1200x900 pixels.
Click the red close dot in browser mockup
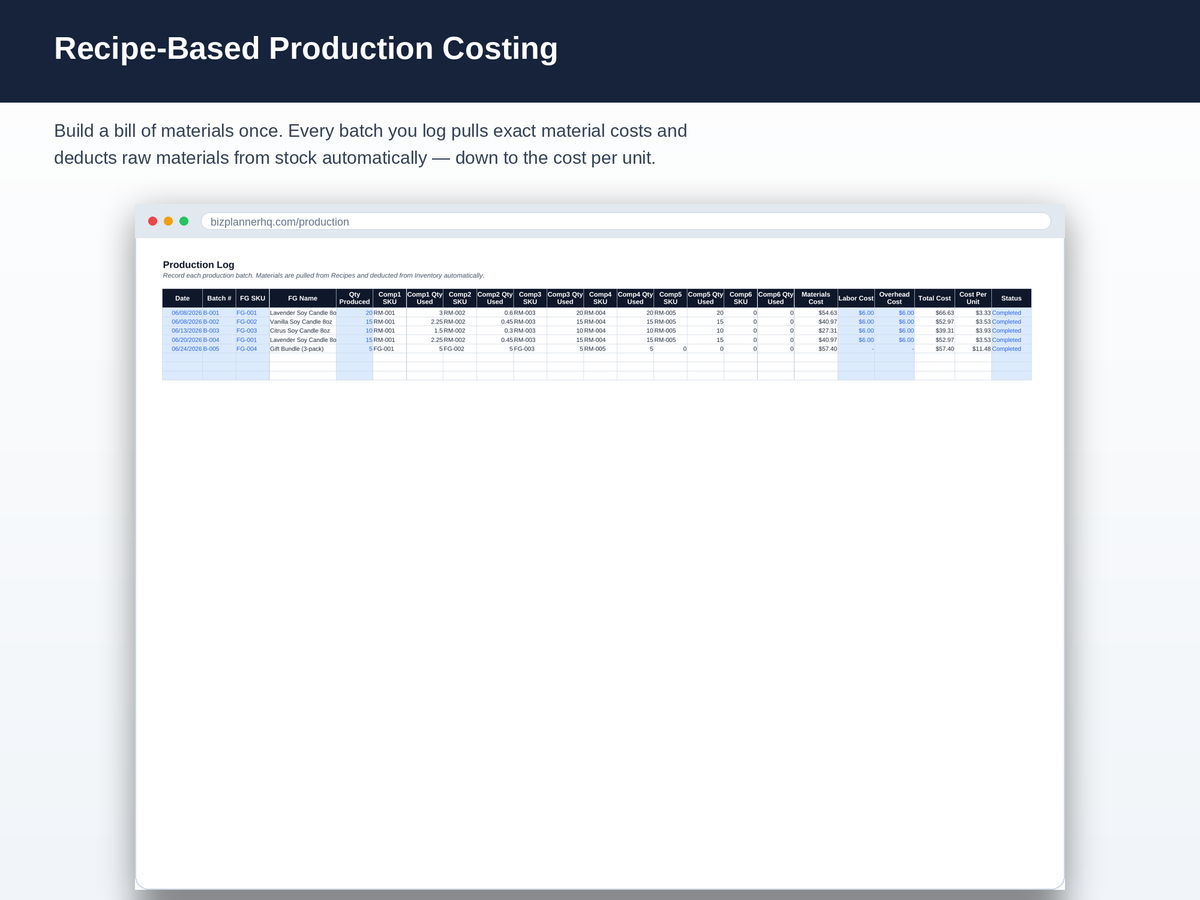tap(153, 221)
